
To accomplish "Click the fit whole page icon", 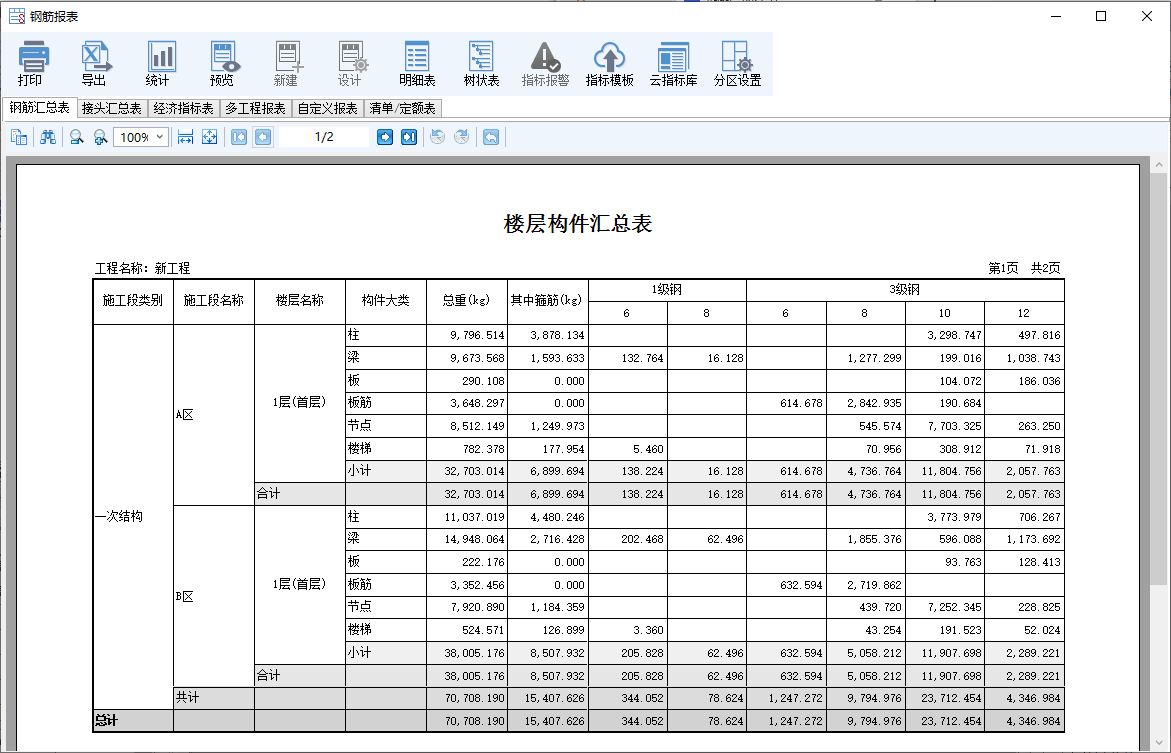I will click(x=210, y=137).
